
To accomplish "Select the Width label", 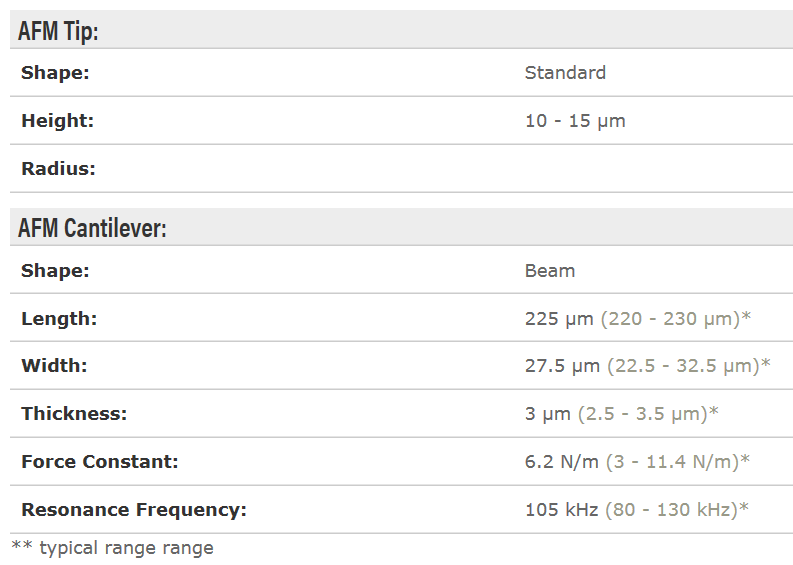I will point(54,366).
